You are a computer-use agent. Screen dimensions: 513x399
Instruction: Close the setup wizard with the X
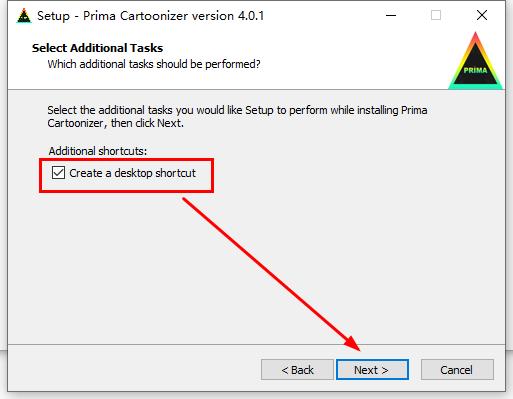coord(482,15)
